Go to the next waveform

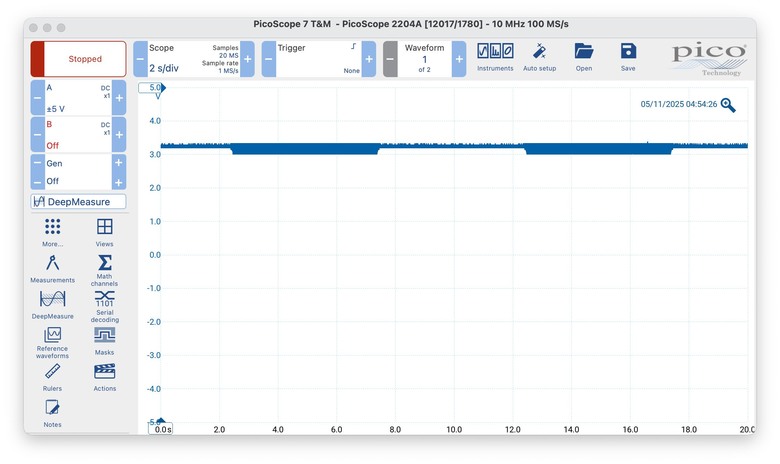(459, 59)
